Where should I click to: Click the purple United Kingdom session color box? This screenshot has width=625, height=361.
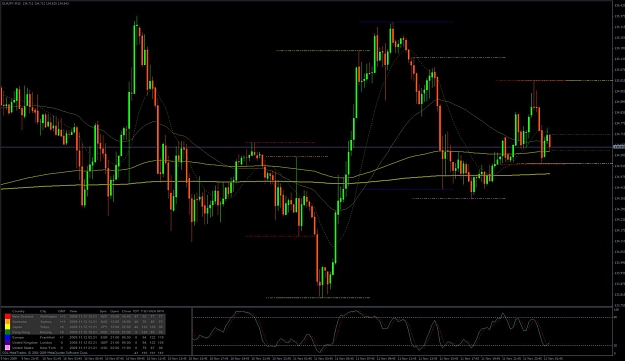(x=8, y=343)
